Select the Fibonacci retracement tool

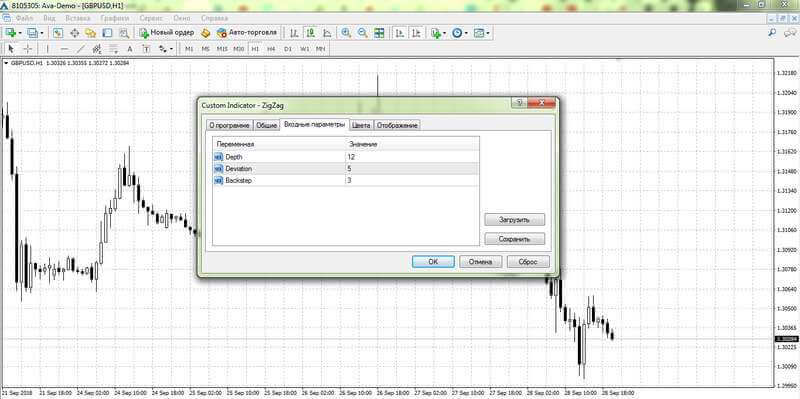click(x=113, y=49)
